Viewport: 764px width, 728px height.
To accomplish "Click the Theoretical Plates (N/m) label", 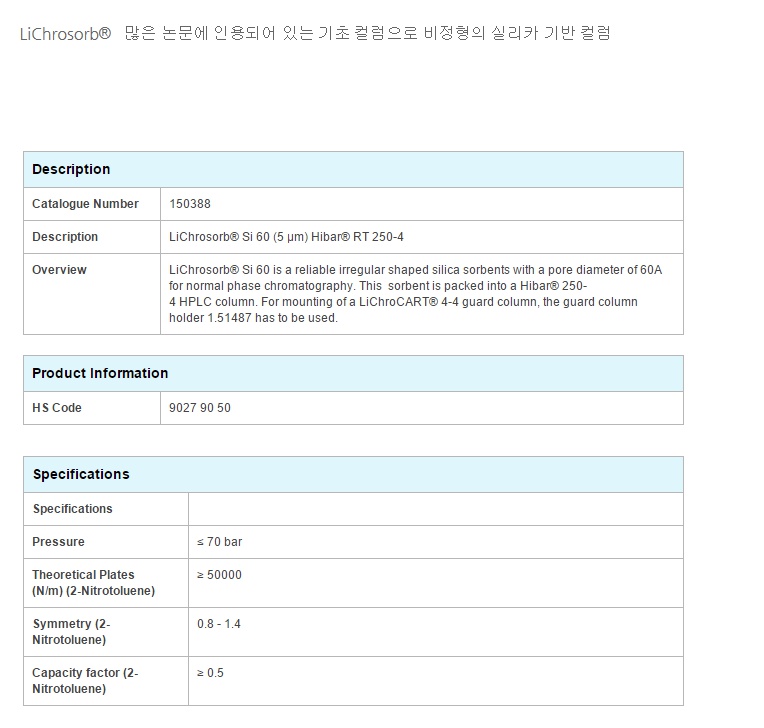I will (93, 582).
